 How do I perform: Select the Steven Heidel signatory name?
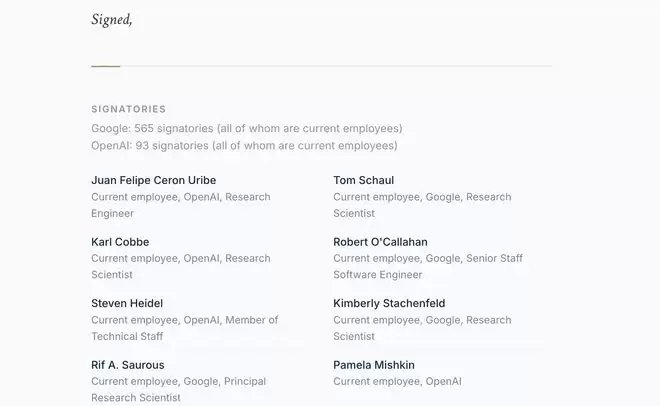tap(127, 303)
